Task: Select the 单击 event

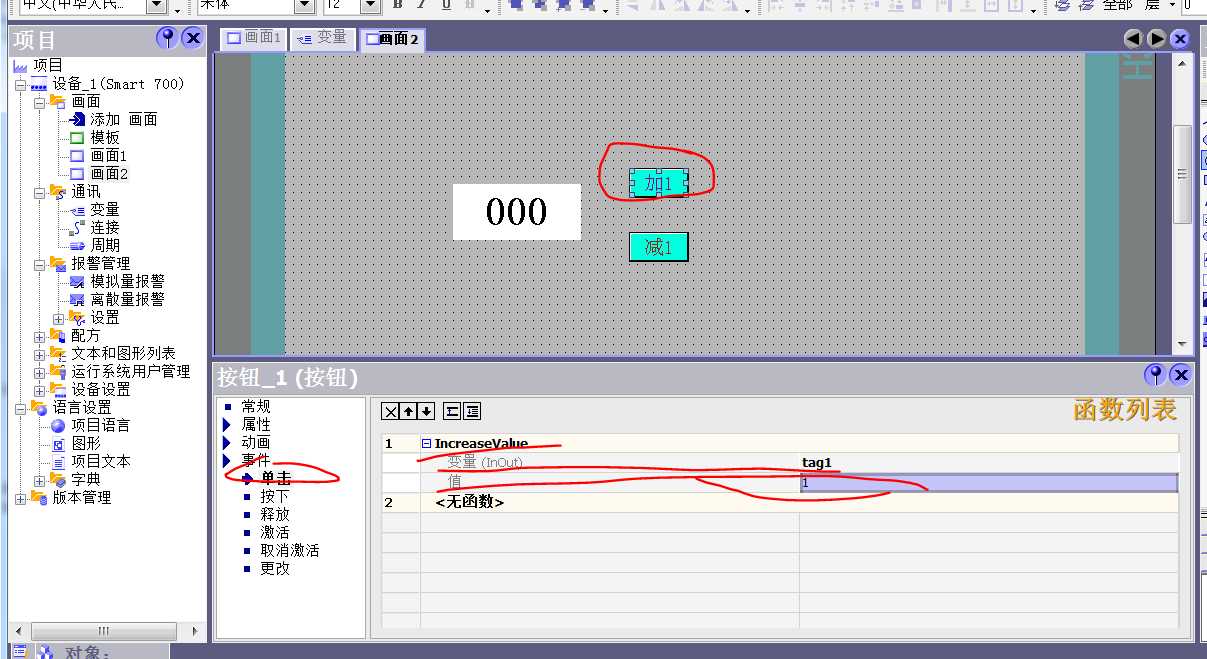Action: coord(276,479)
